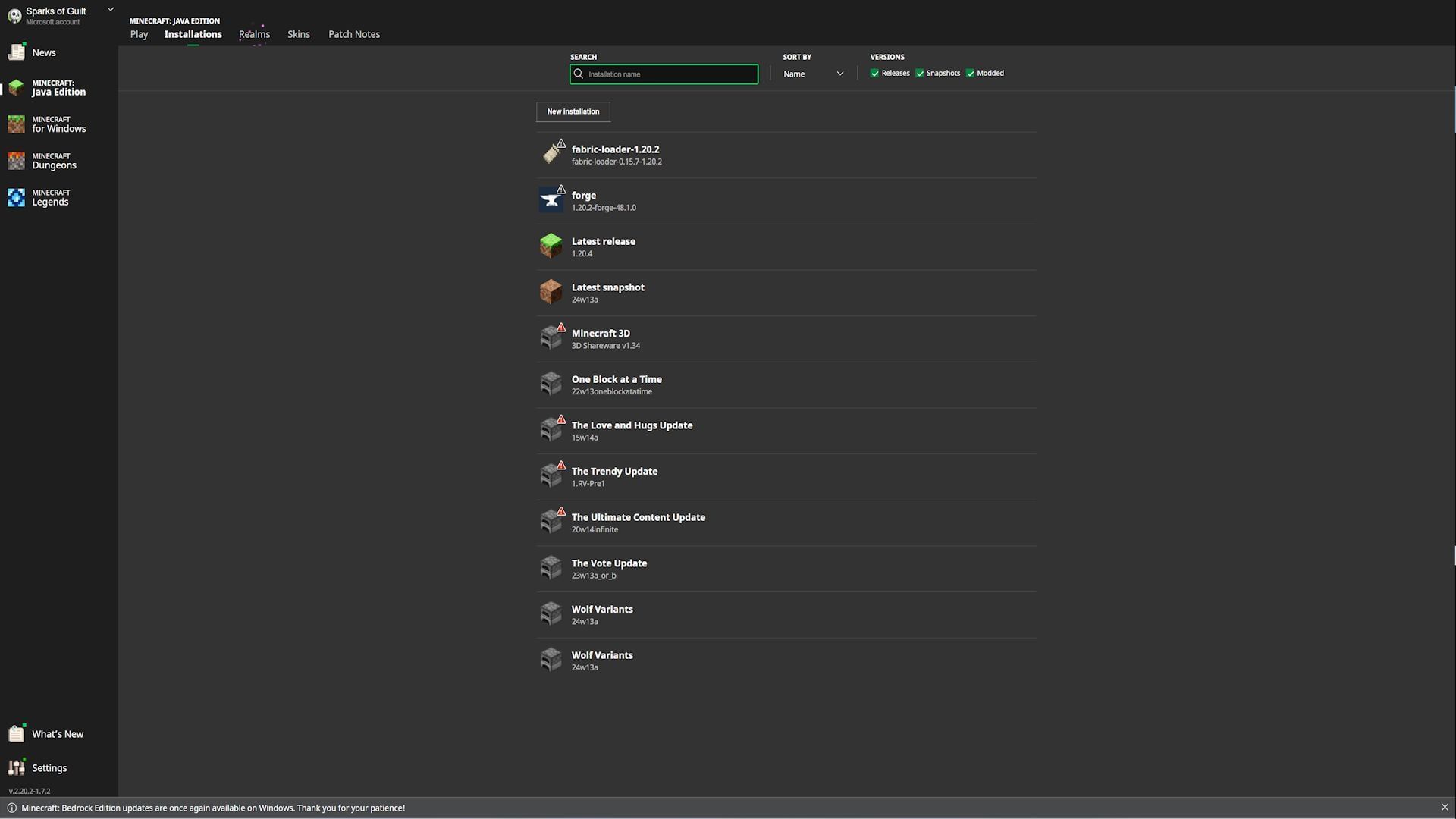Select Minecraft Java Edition grass block icon
Image resolution: width=1456 pixels, height=819 pixels.
(x=17, y=87)
